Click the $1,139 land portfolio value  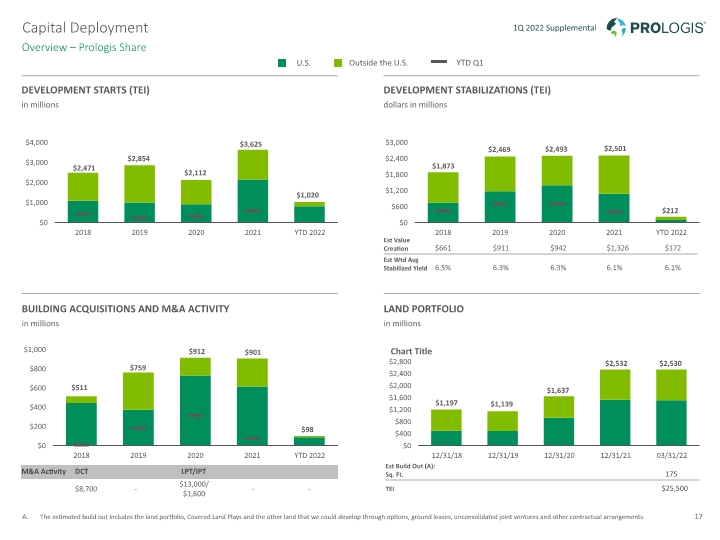point(501,404)
